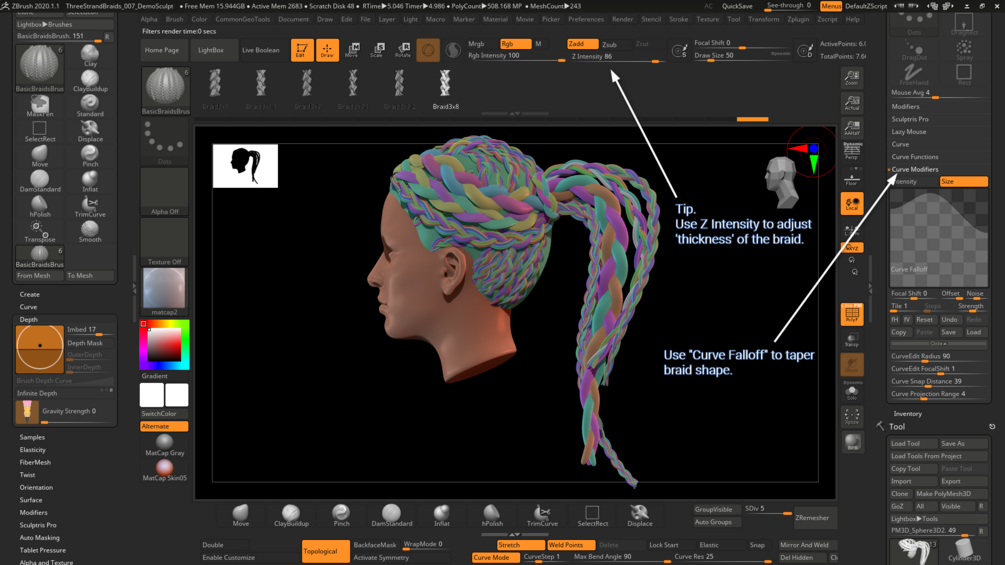Screen dimensions: 1005x565
Task: Select the TrimCurve brush in left palette
Action: [90, 206]
